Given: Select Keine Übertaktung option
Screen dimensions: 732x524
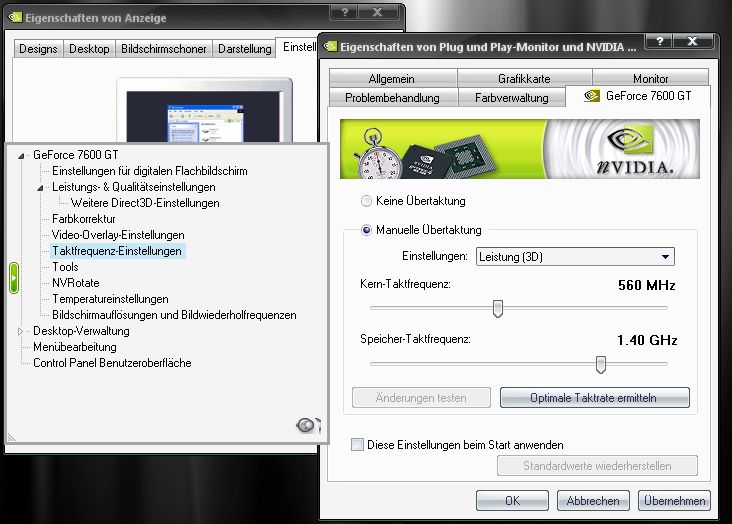Looking at the screenshot, I should [x=366, y=201].
